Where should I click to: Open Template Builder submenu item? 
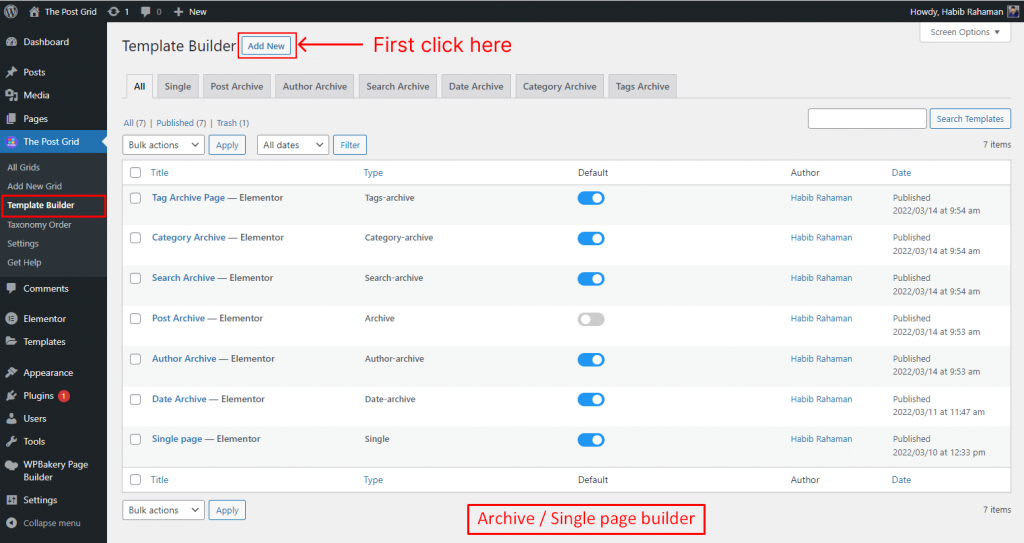point(40,205)
